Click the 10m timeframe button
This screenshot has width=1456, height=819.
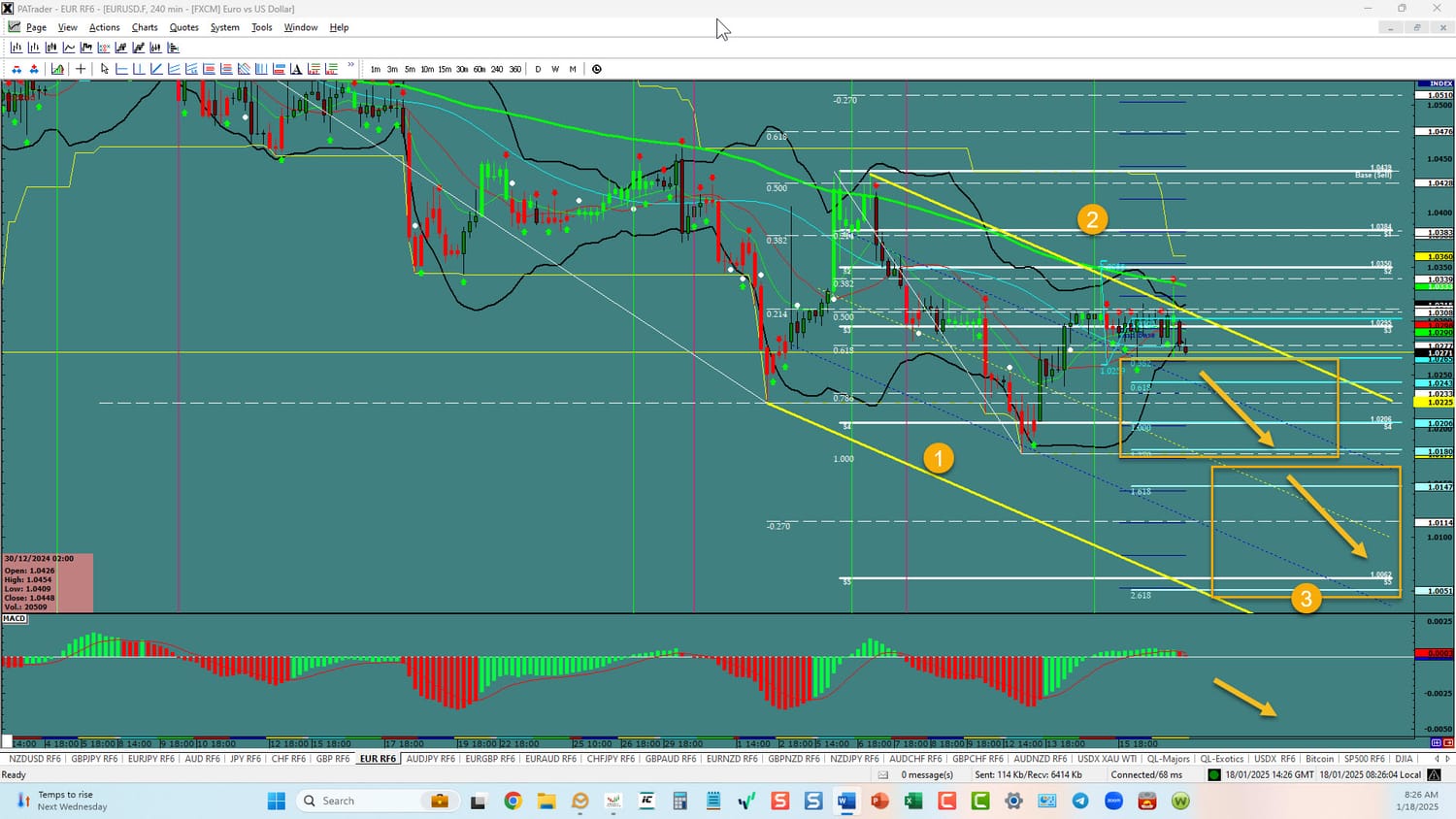(x=427, y=69)
